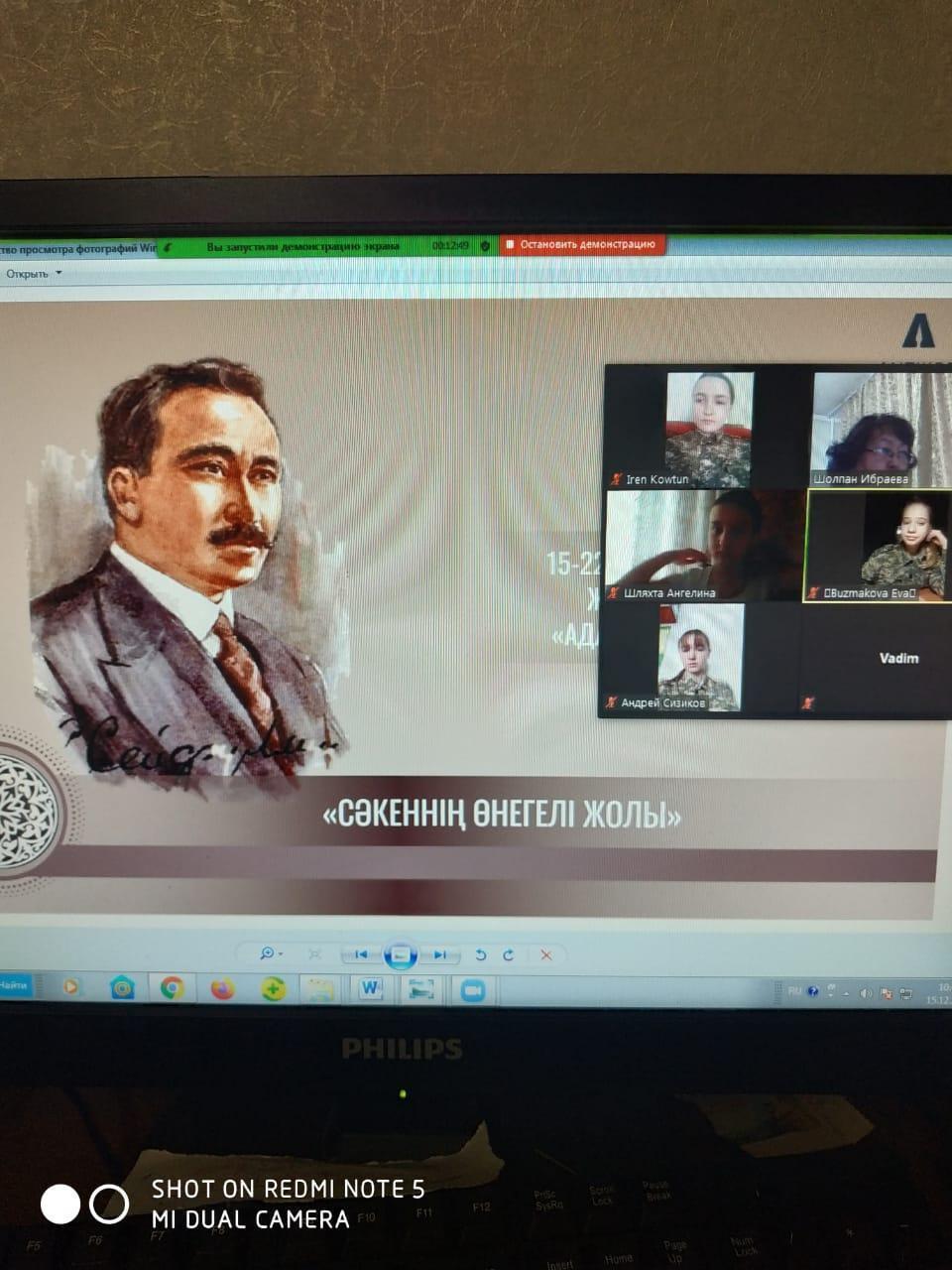Go to the next photo
The image size is (952, 1270).
(x=439, y=954)
